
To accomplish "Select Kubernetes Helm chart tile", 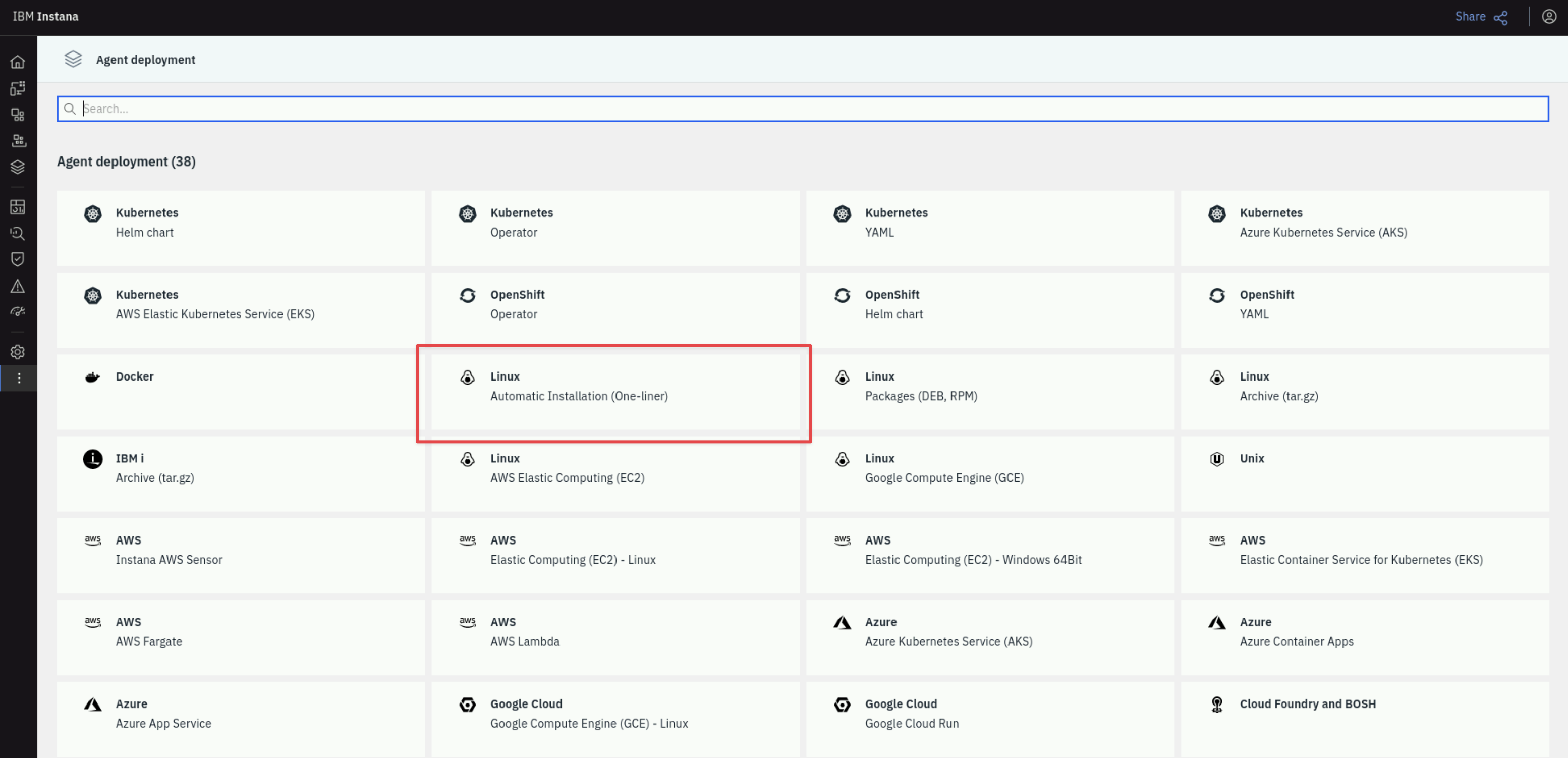I will tap(241, 228).
